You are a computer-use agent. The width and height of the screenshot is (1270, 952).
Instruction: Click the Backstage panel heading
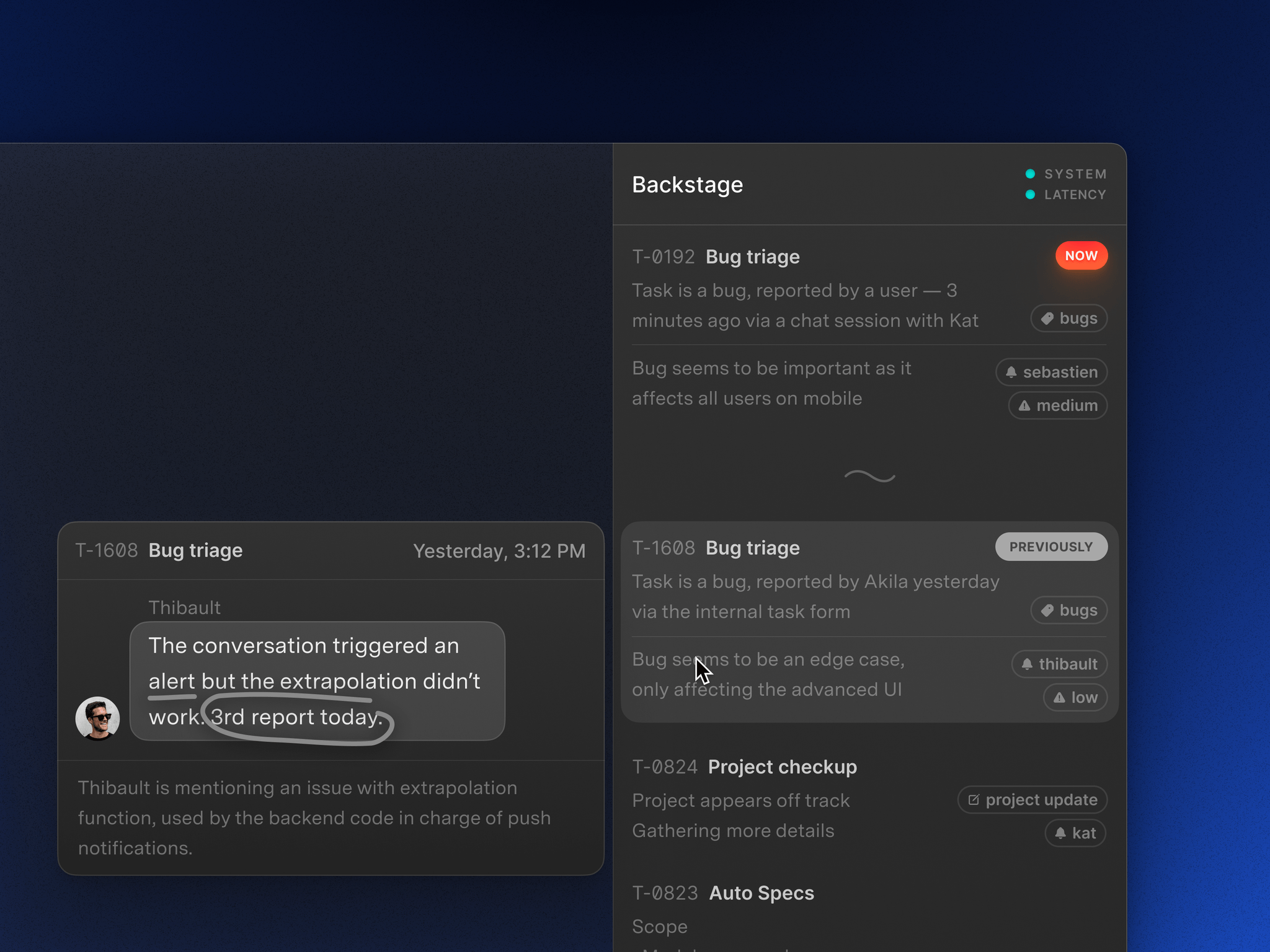tap(687, 185)
